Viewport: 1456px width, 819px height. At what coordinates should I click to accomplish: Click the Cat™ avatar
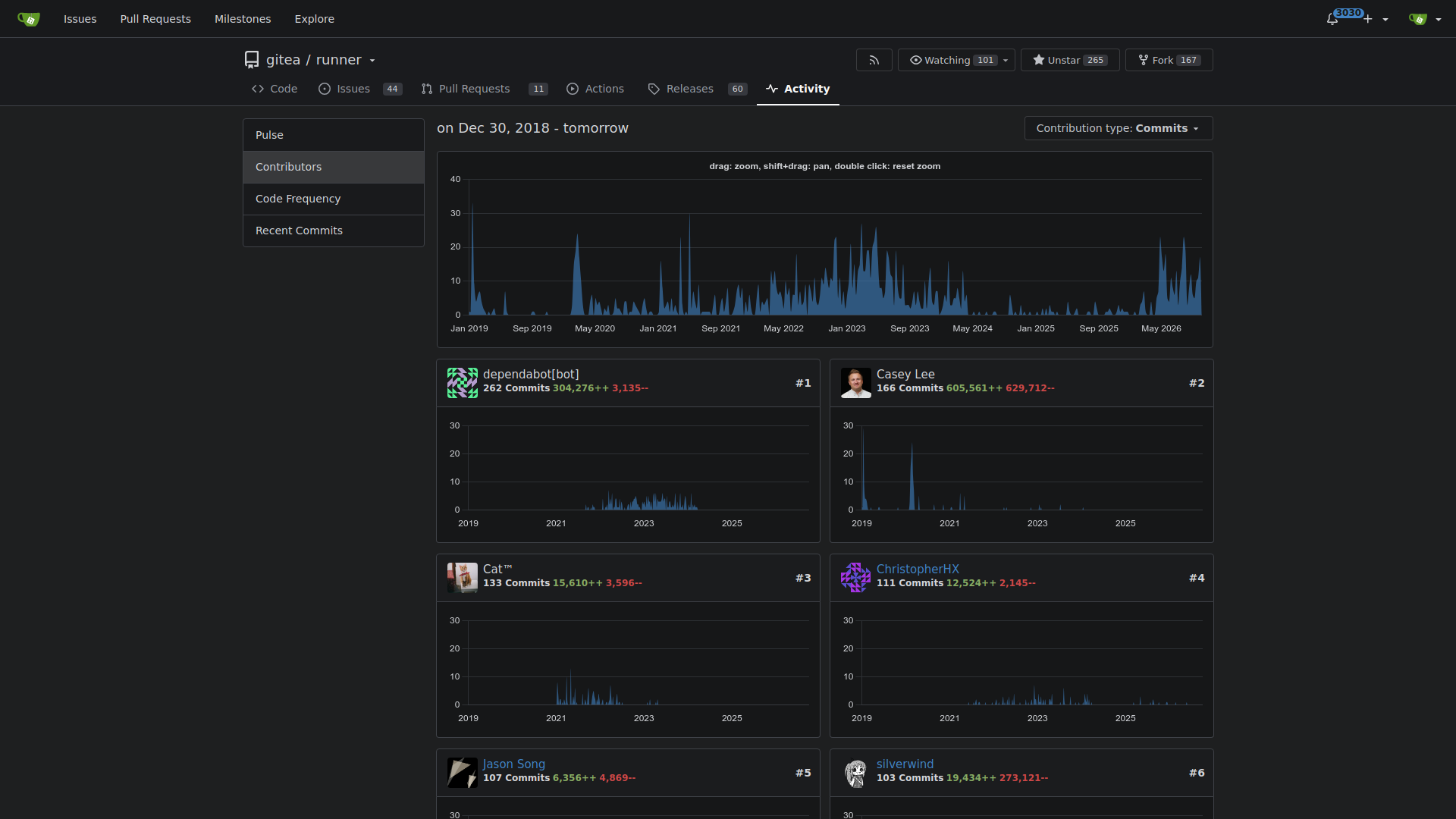point(463,578)
